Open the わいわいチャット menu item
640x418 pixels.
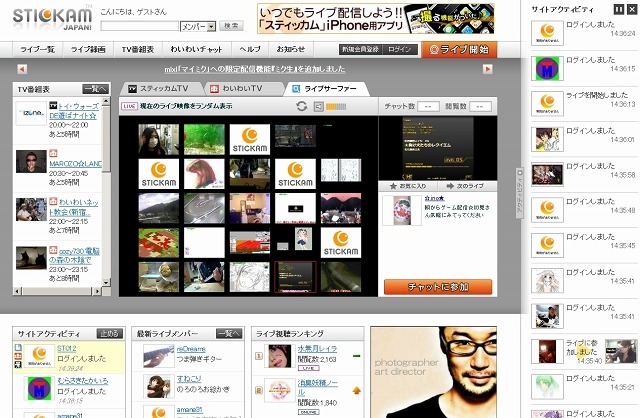pyautogui.click(x=196, y=49)
